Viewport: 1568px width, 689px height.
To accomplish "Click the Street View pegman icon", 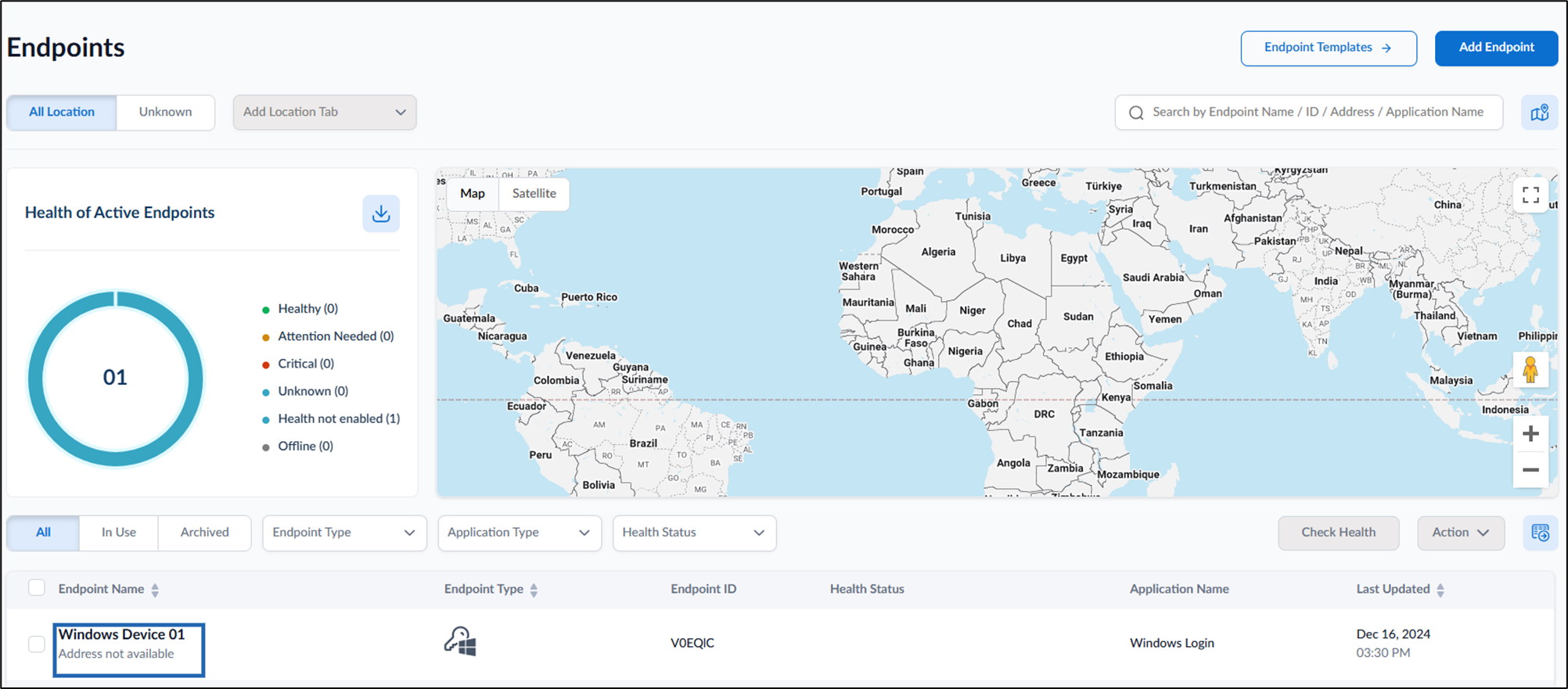I will [x=1530, y=369].
